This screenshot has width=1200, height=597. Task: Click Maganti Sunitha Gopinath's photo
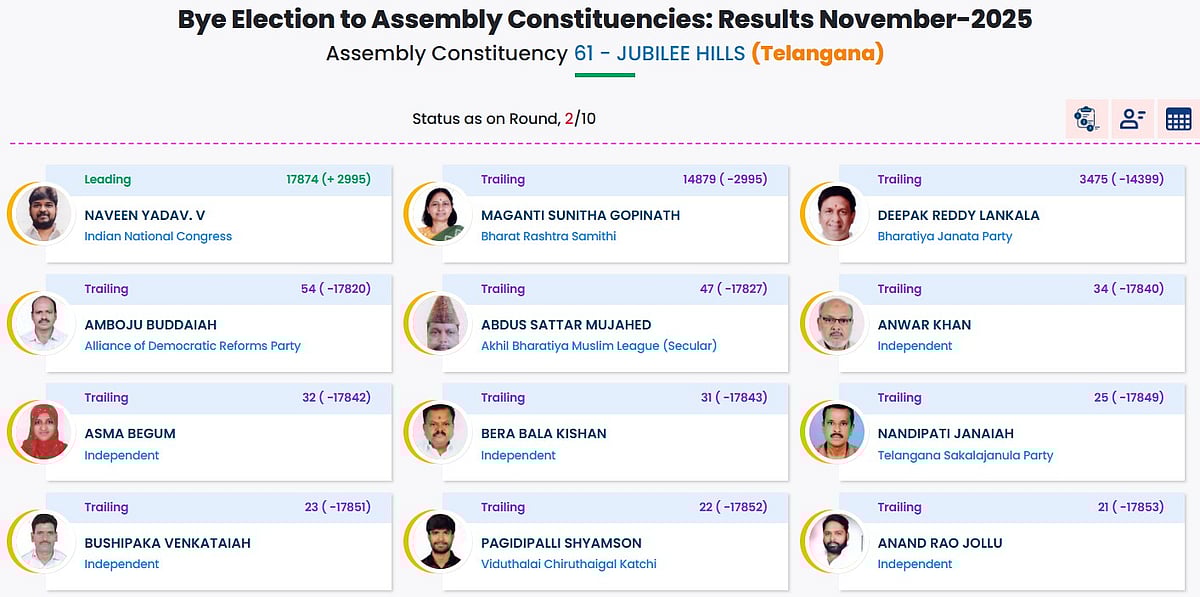tap(441, 213)
